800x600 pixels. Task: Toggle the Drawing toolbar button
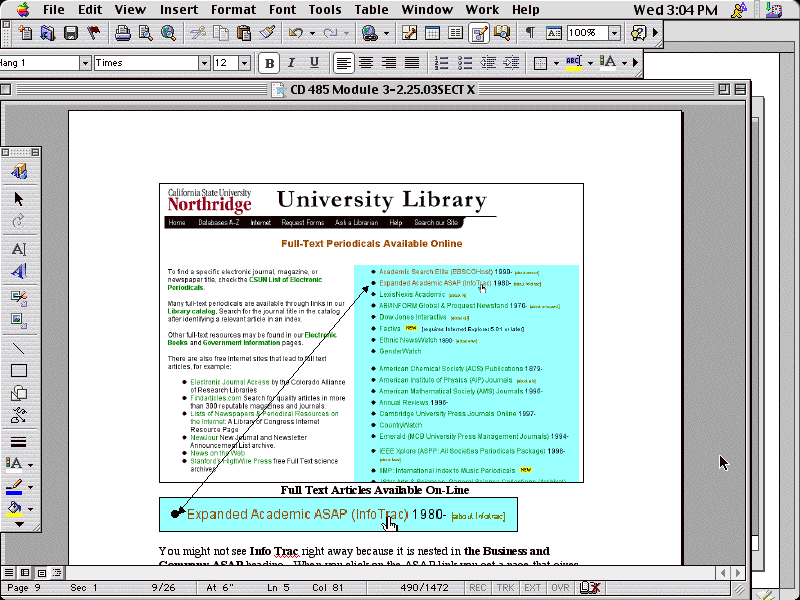[x=479, y=34]
